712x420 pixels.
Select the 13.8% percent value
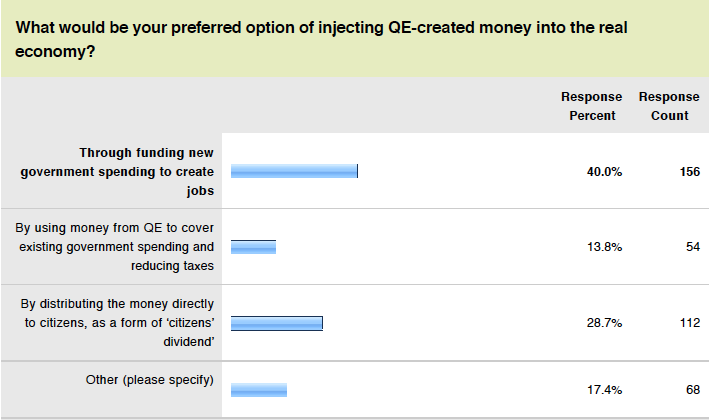604,247
